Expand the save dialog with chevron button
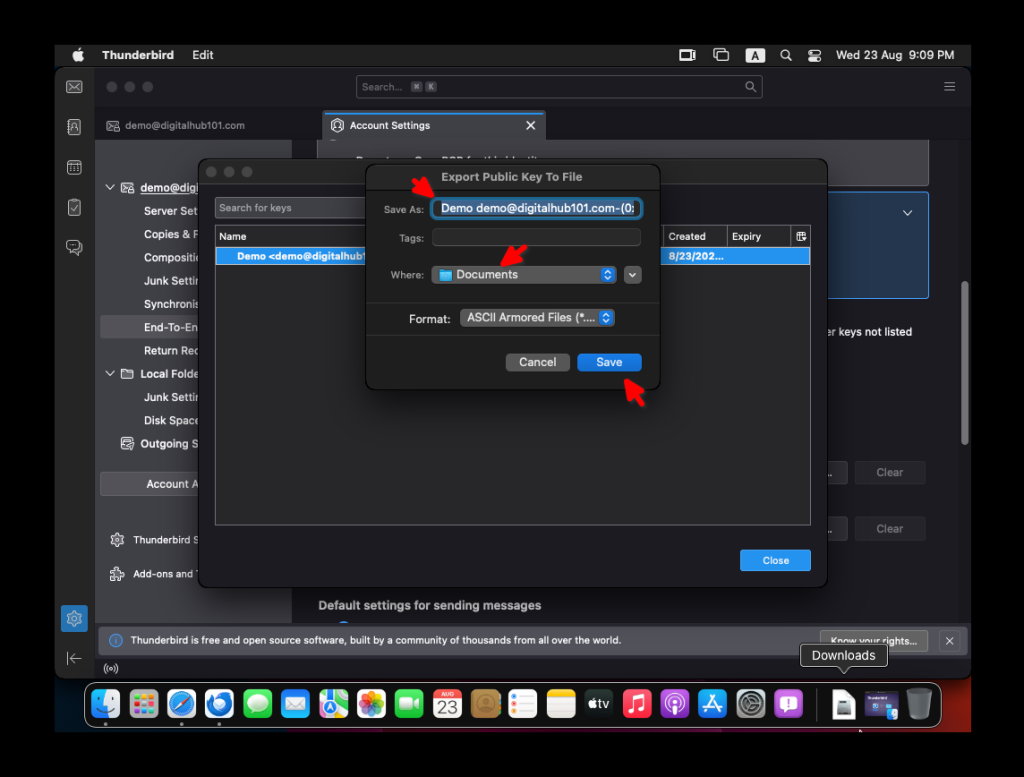 coord(632,275)
